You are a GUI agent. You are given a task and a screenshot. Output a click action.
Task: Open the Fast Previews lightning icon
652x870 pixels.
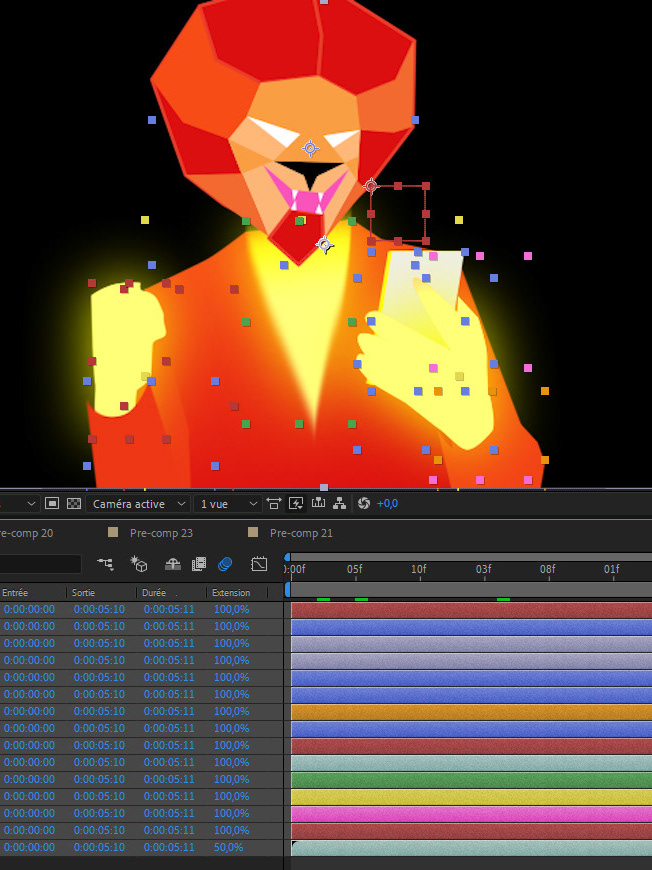pyautogui.click(x=296, y=503)
